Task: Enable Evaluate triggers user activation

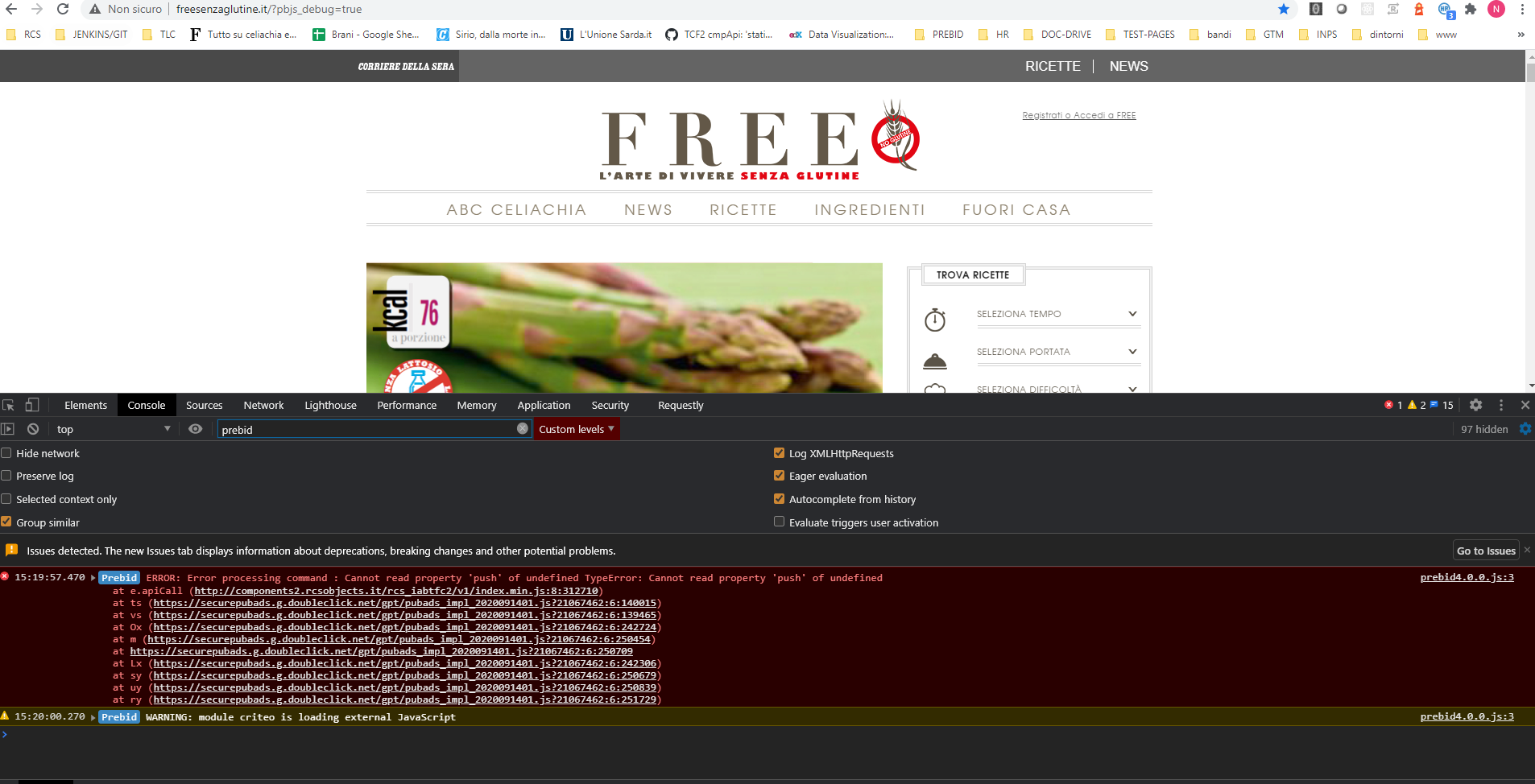Action: tap(779, 521)
